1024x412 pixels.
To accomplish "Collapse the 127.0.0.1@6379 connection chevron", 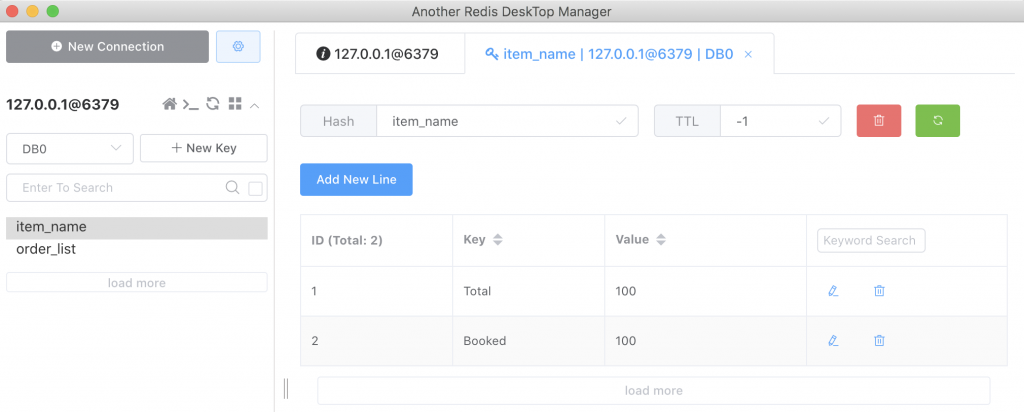I will pyautogui.click(x=255, y=104).
